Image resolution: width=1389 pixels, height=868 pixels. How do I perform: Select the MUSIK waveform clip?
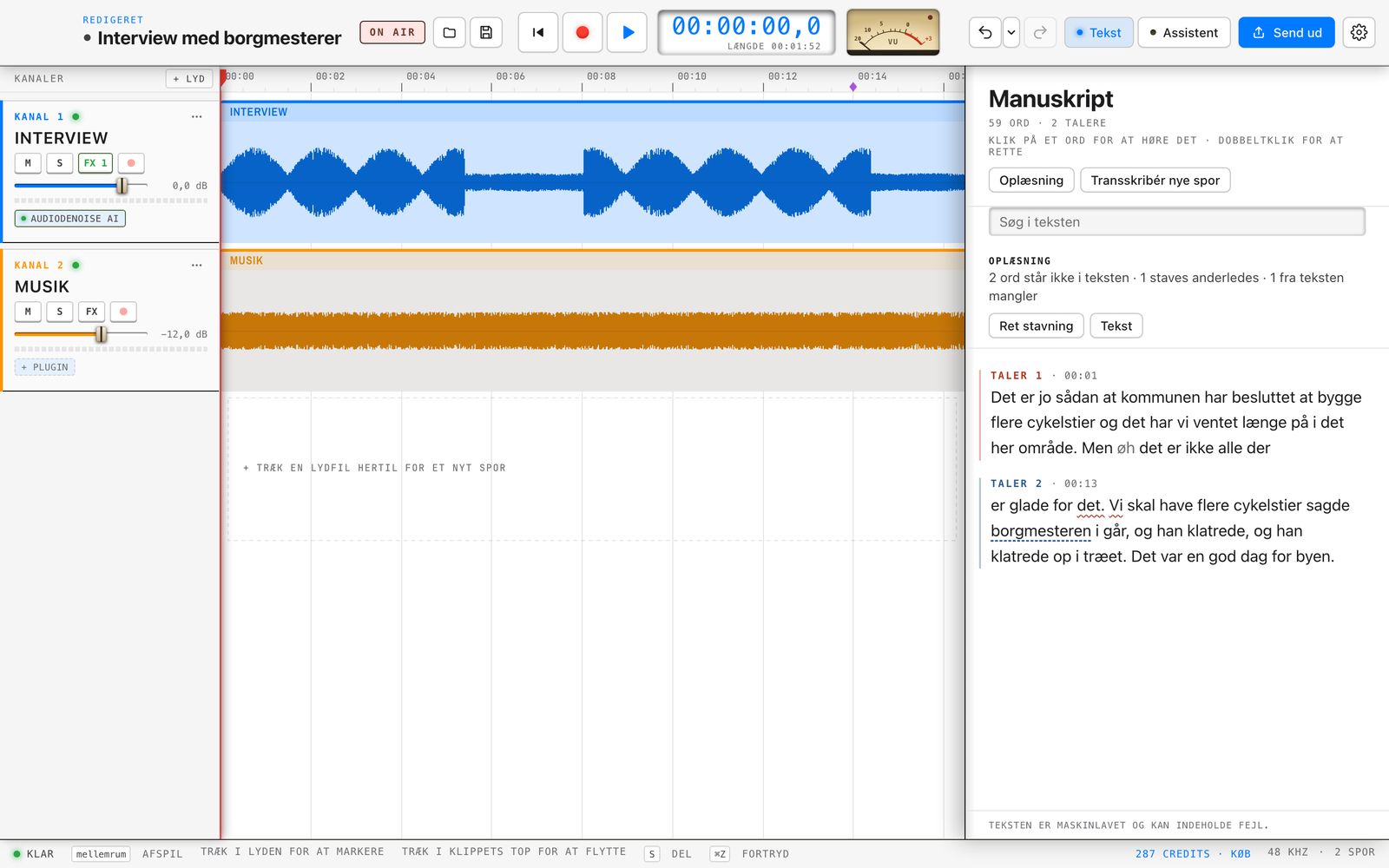tap(593, 320)
